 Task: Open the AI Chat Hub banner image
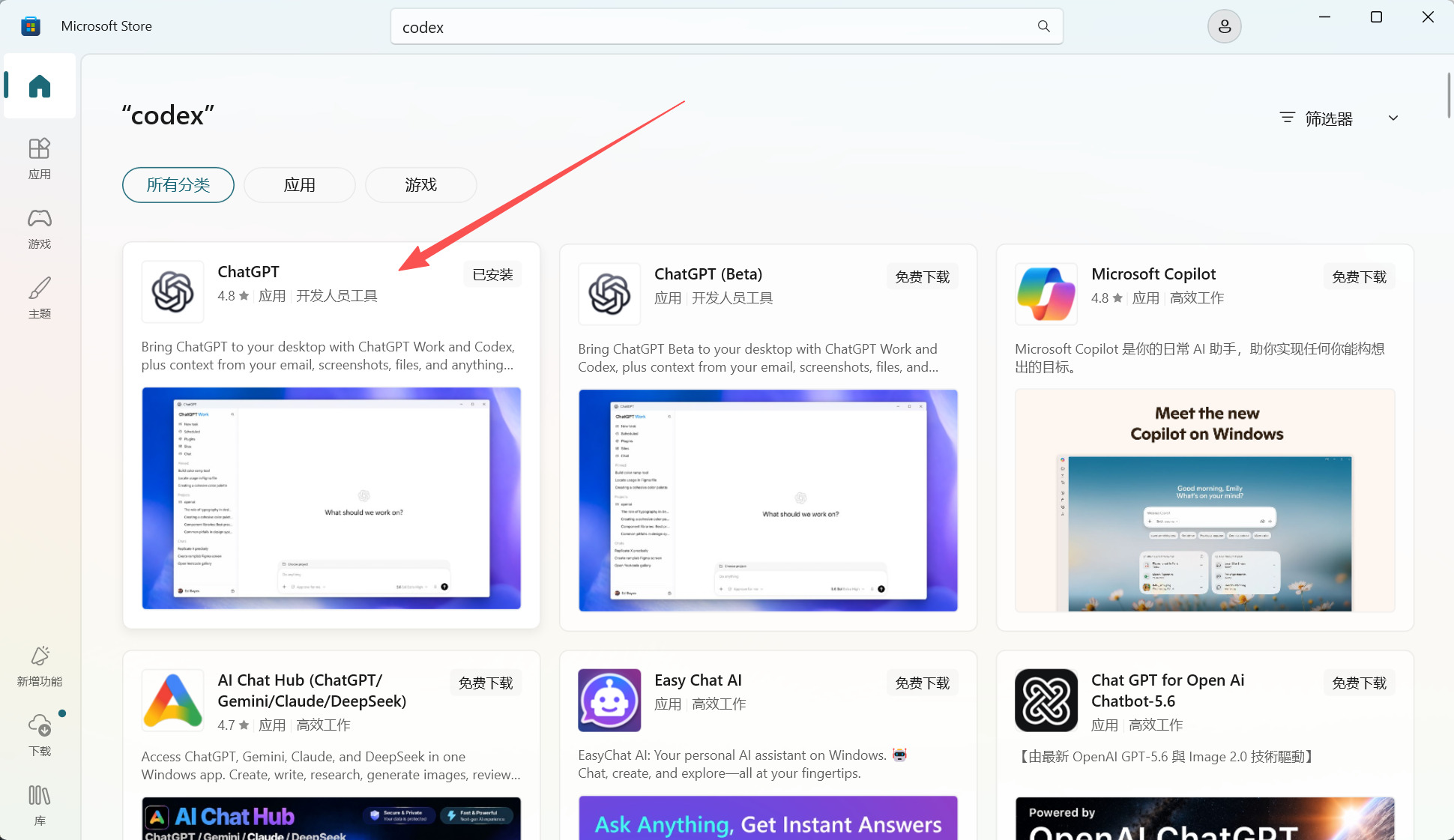pos(331,818)
